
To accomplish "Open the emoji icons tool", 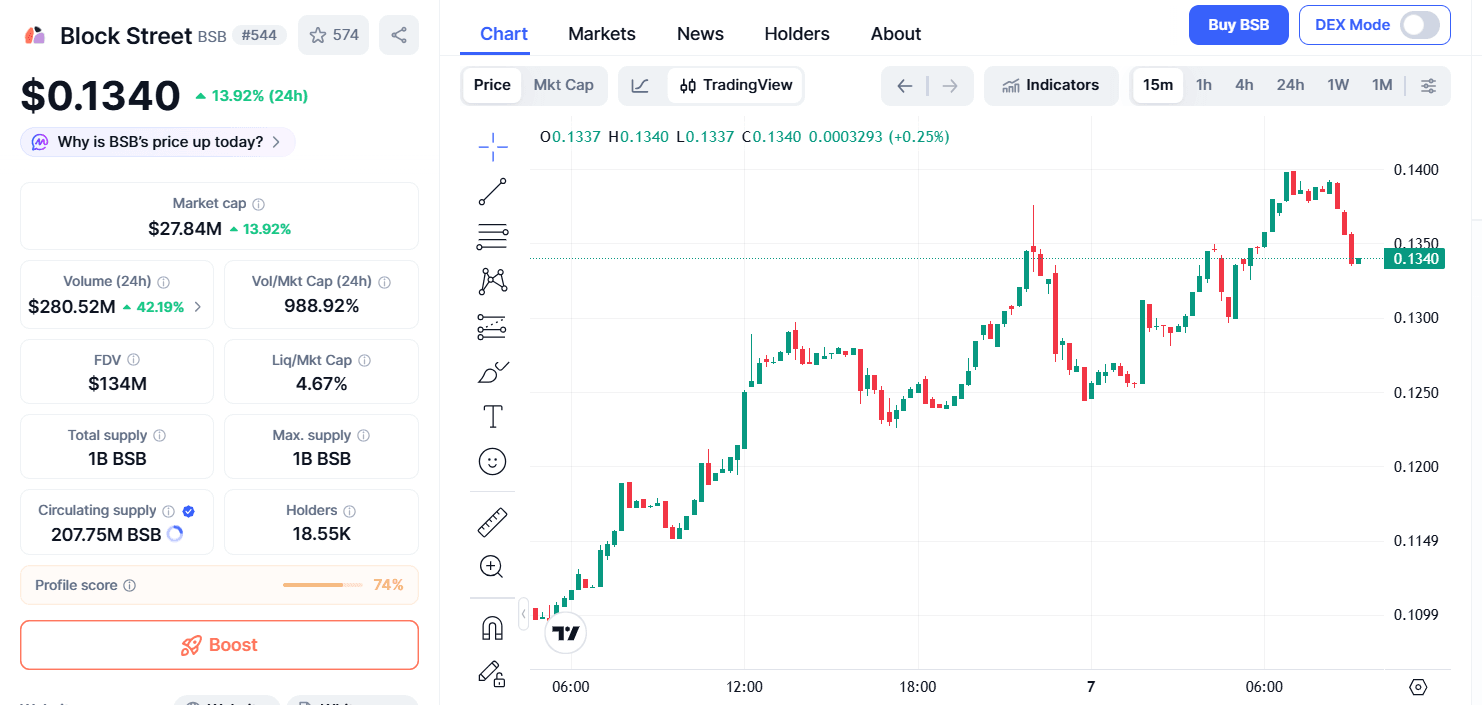I will click(x=492, y=461).
